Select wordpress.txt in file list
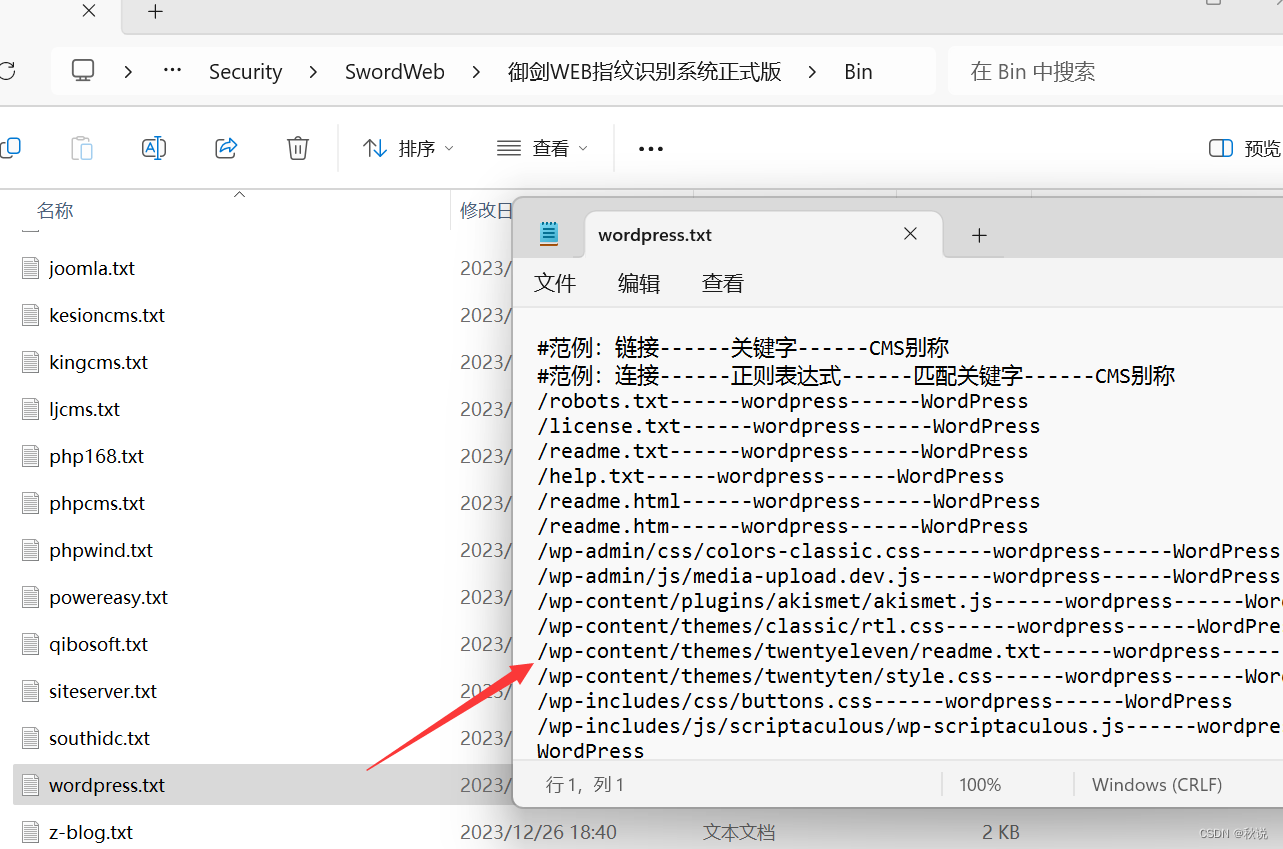Image resolution: width=1283 pixels, height=849 pixels. click(x=107, y=785)
